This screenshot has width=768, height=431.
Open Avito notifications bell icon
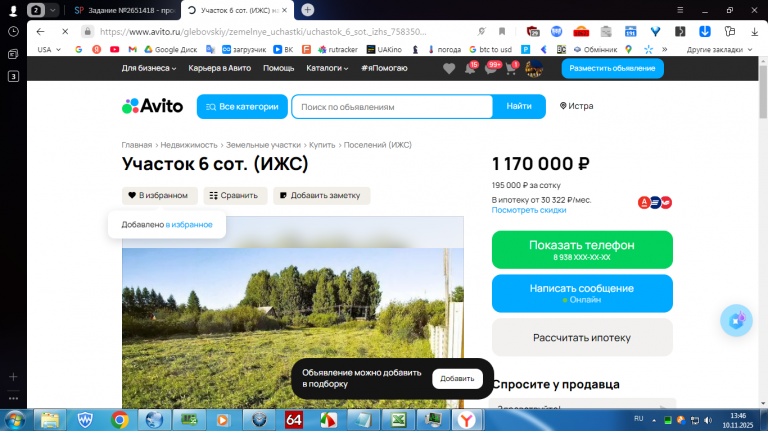(470, 68)
